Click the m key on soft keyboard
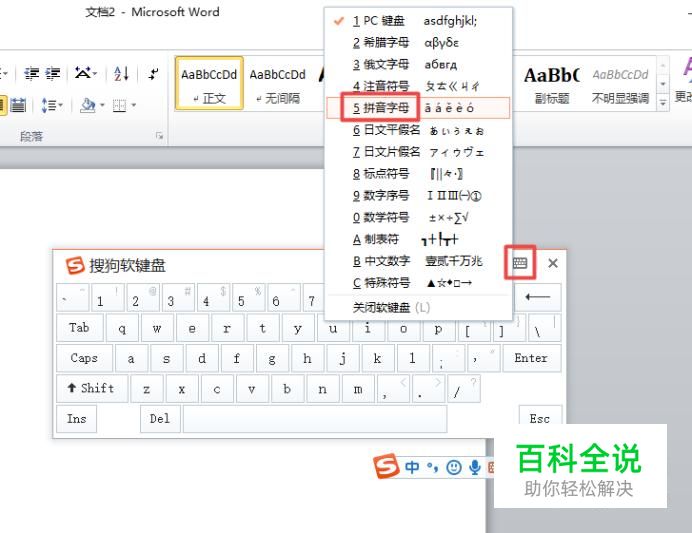This screenshot has height=533, width=692. (358, 388)
